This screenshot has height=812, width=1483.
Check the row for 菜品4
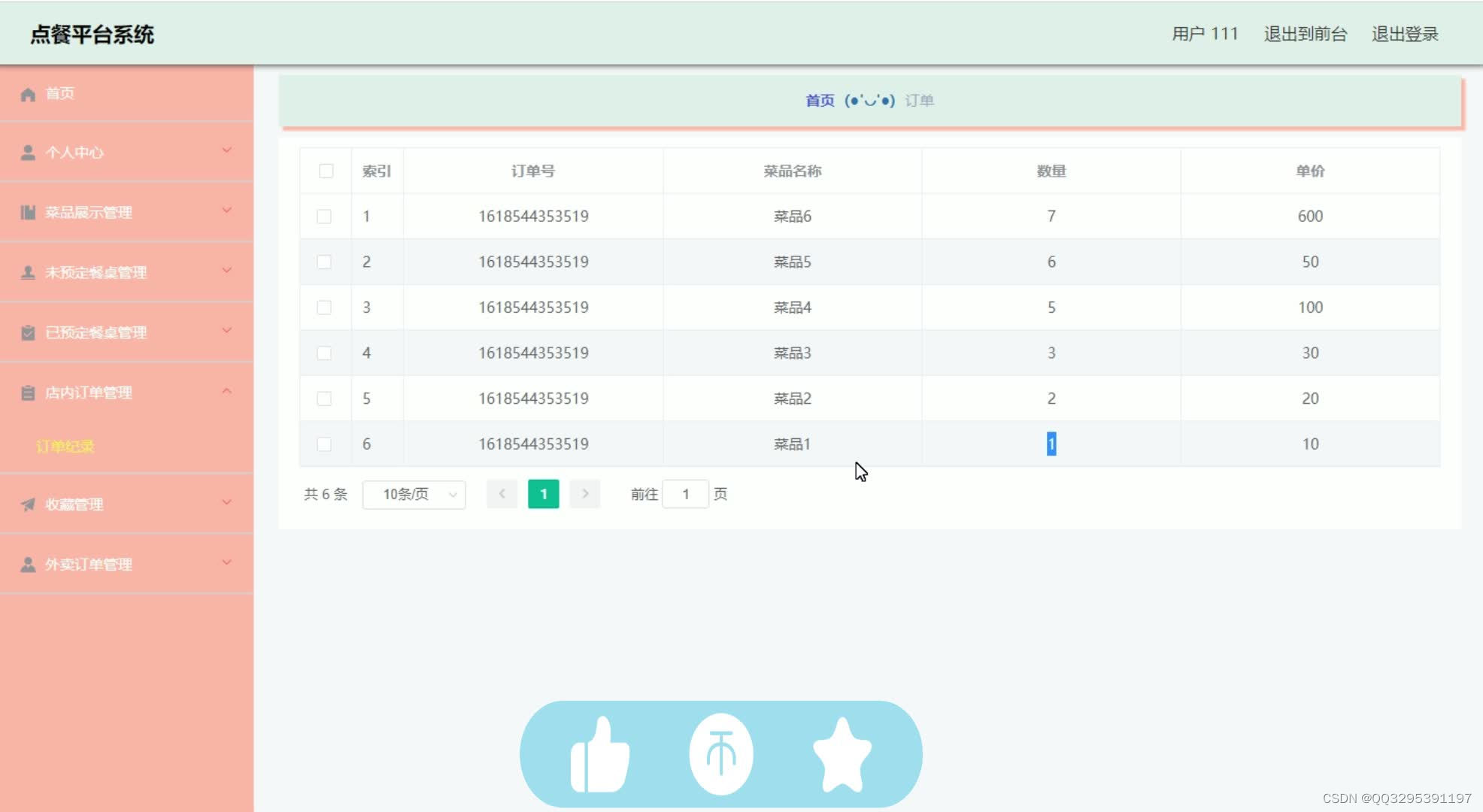324,308
